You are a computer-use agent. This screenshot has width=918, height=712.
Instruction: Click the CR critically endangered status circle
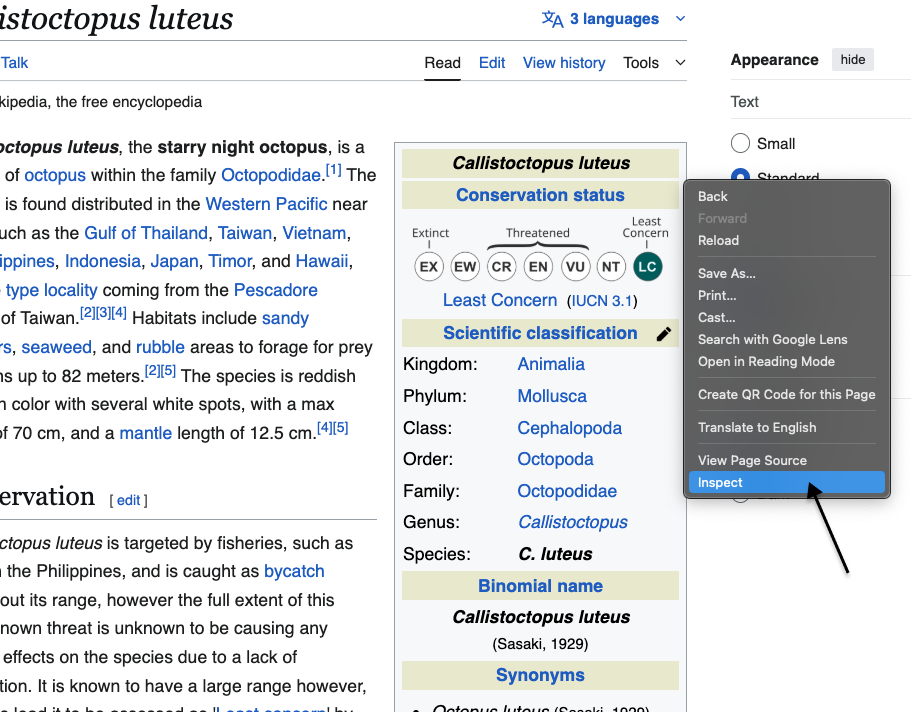[x=502, y=266]
